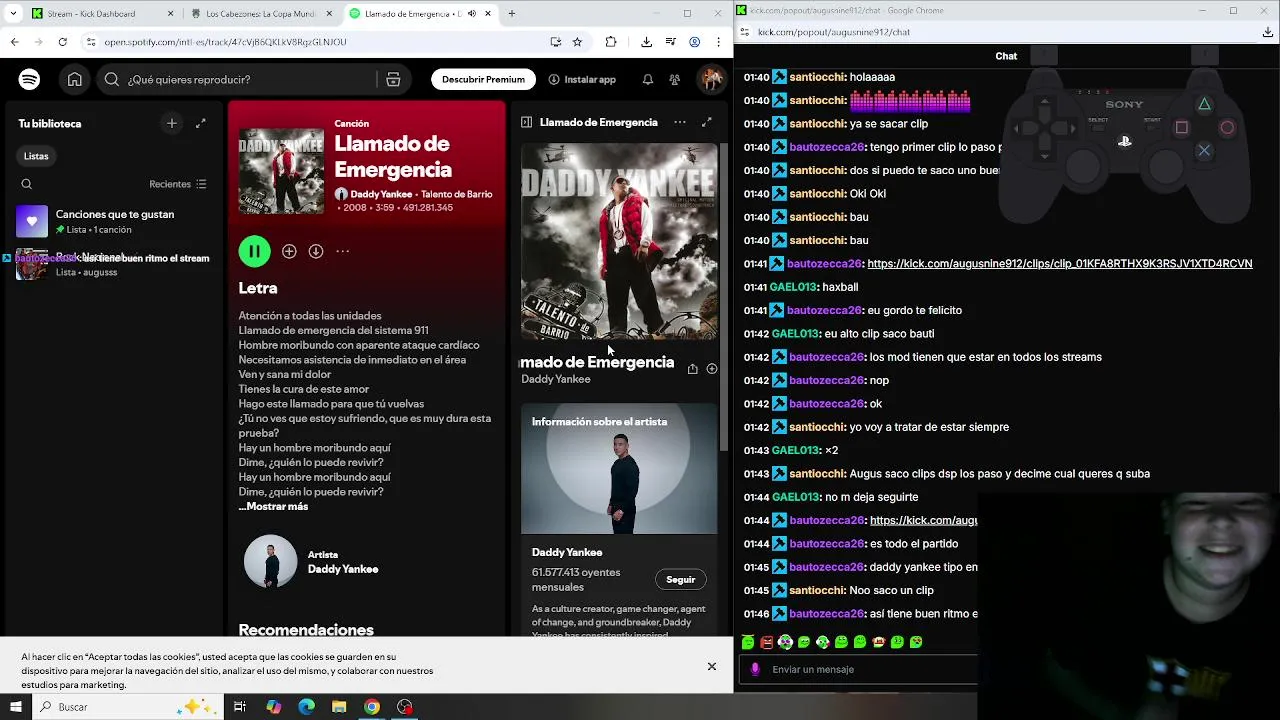
Task: Open Task View on taskbar
Action: click(x=240, y=707)
